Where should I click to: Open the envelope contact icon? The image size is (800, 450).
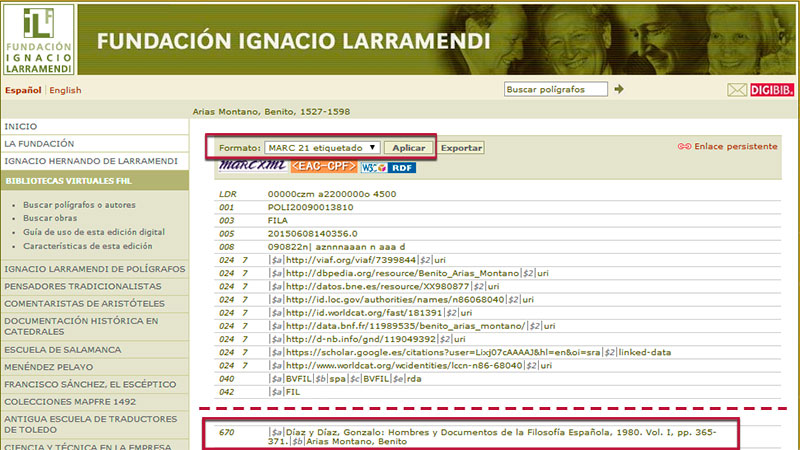(737, 90)
